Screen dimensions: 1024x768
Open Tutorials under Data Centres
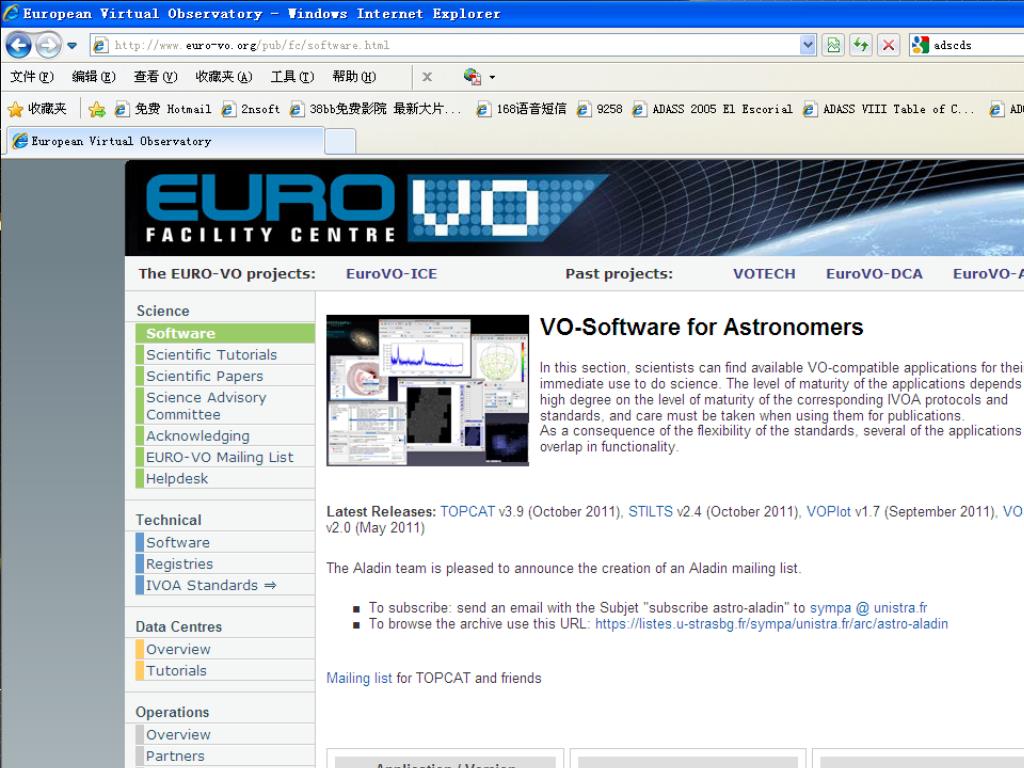point(176,671)
